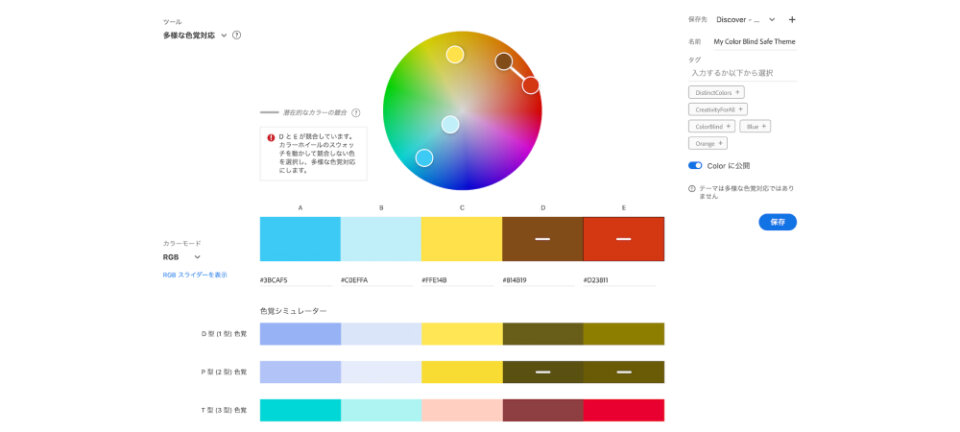Click the blue 保存 button
This screenshot has height=432, width=960.
click(777, 222)
